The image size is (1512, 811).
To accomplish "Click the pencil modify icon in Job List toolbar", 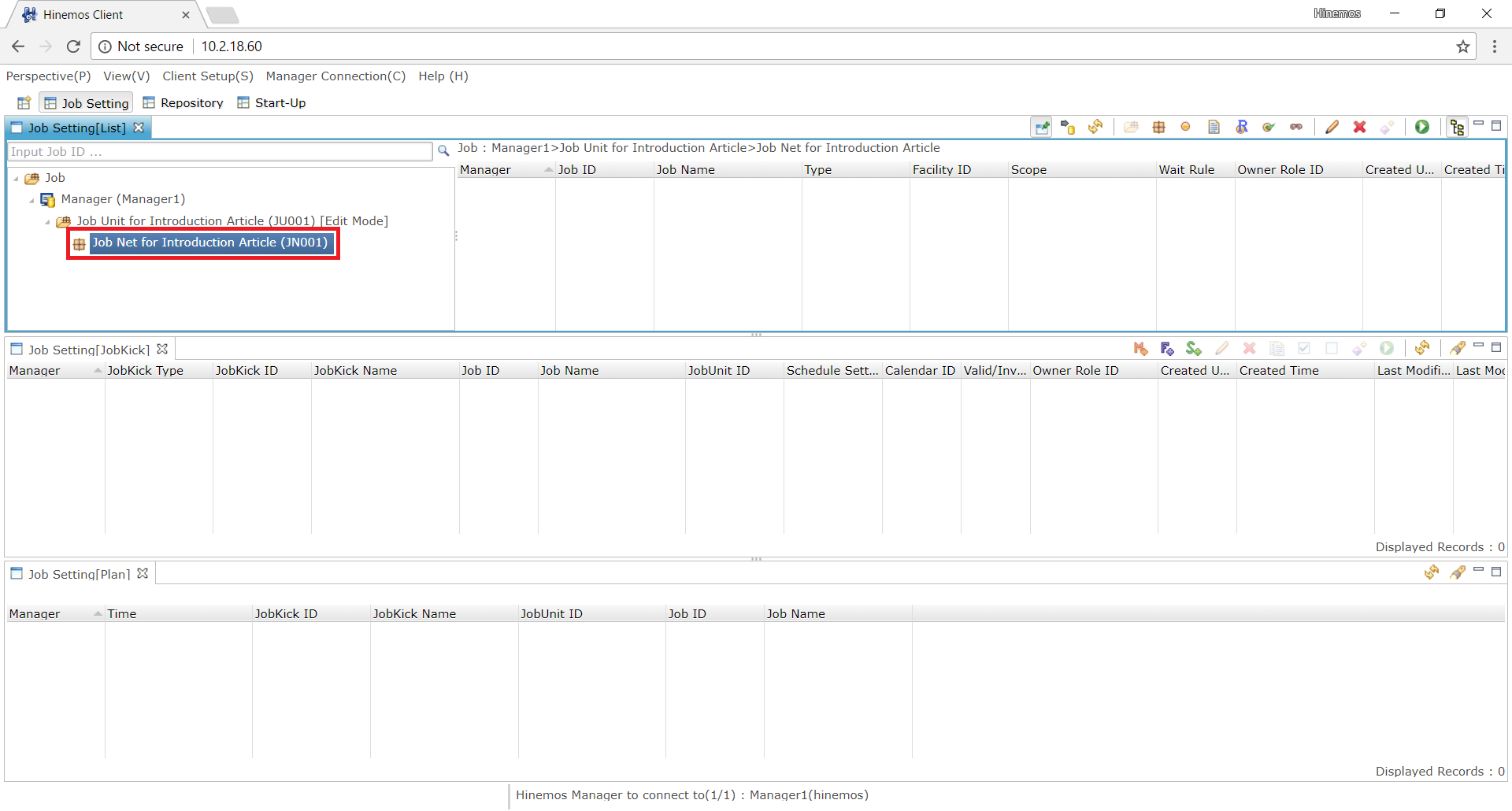I will click(x=1332, y=127).
